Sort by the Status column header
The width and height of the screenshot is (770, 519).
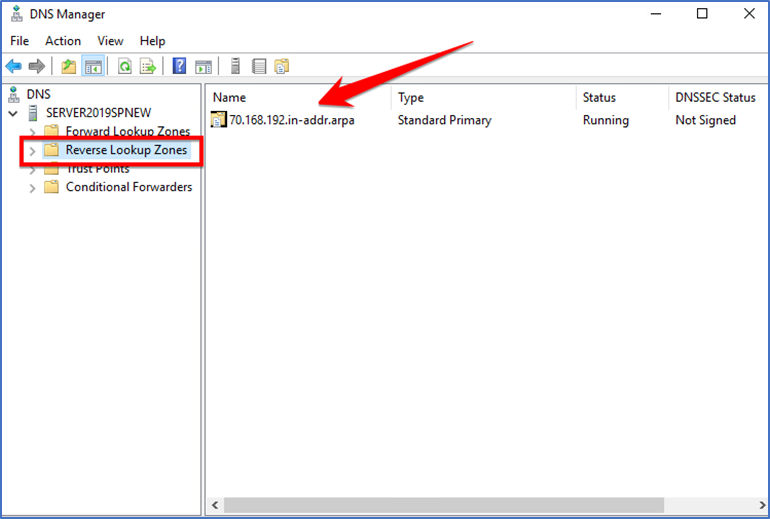[622, 97]
